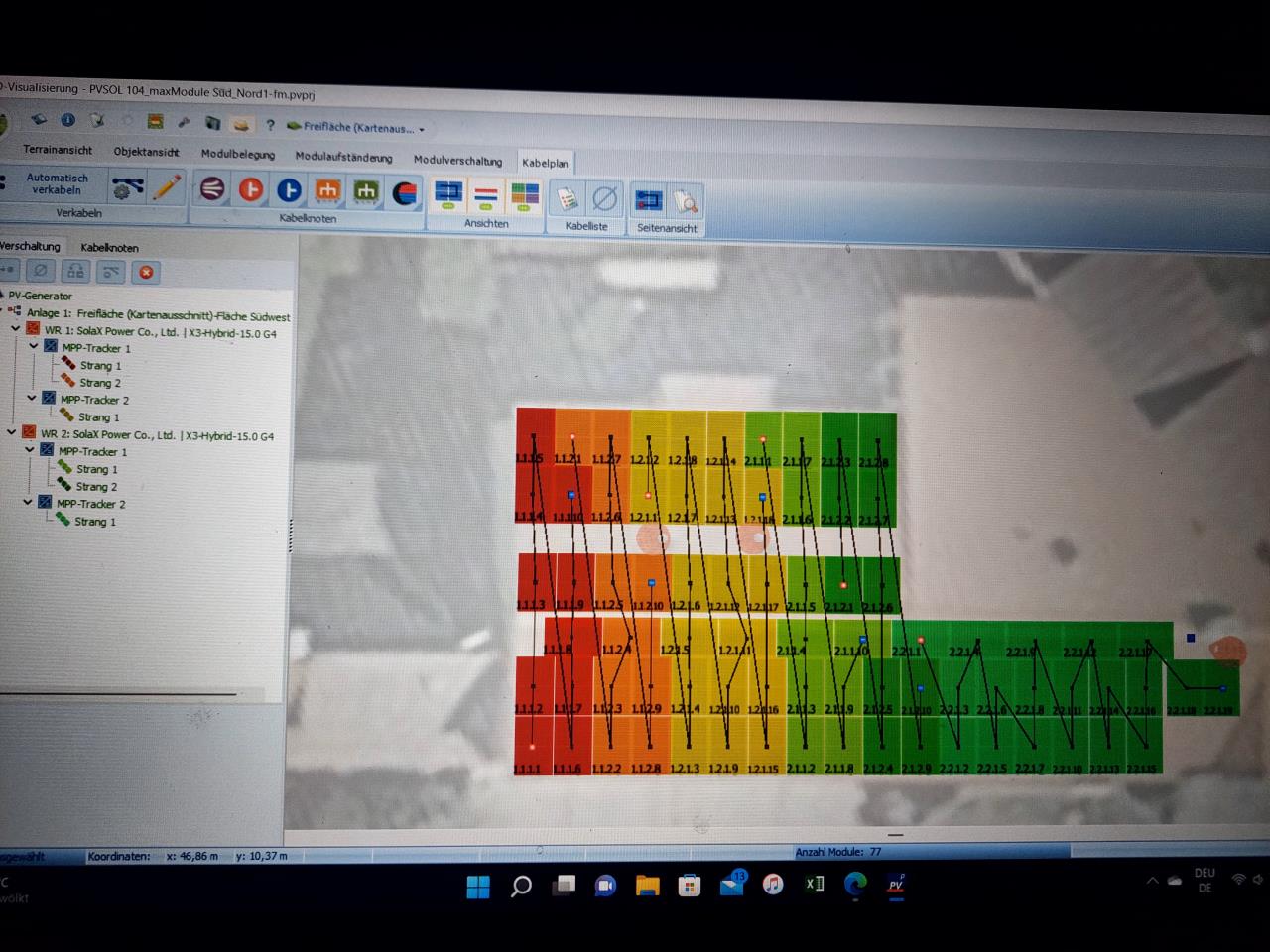Screen dimensions: 1270x952
Task: Switch to the Kabelknoten panel tab
Action: coord(109,248)
